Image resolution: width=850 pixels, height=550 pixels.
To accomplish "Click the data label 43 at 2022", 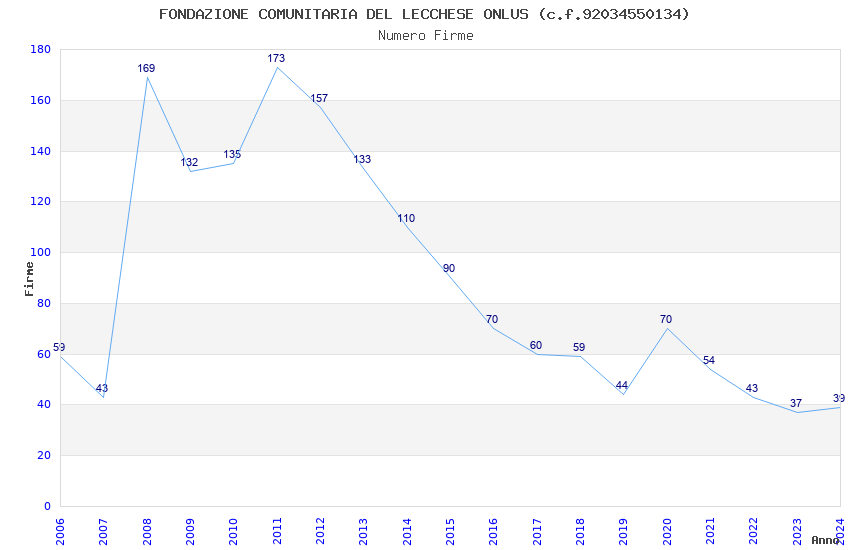I will (752, 389).
